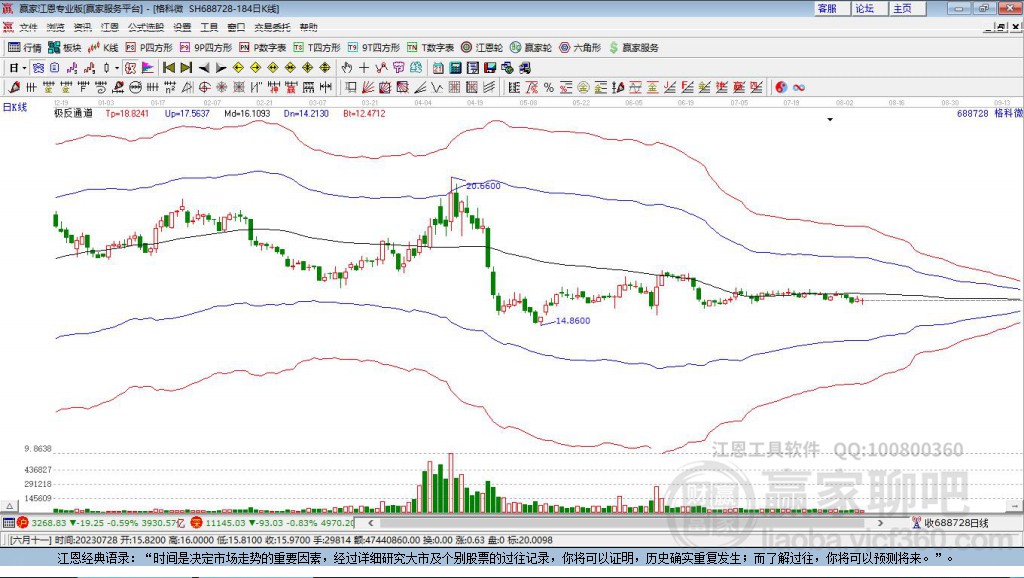Toggle the highlighted 极反 channel icon
Image resolution: width=1024 pixels, height=578 pixels.
tap(130, 68)
